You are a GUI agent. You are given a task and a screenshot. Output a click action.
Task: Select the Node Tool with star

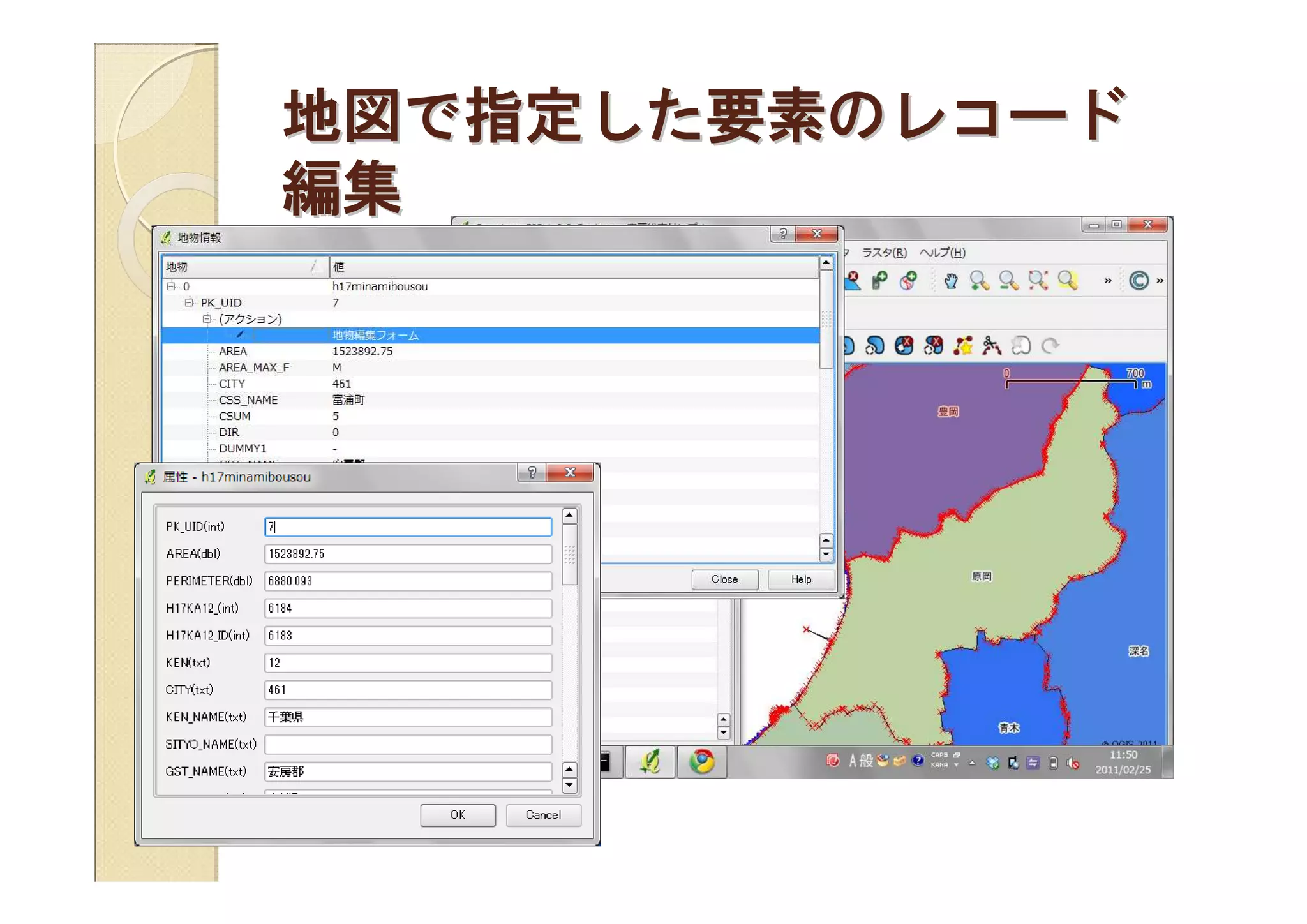pyautogui.click(x=962, y=346)
